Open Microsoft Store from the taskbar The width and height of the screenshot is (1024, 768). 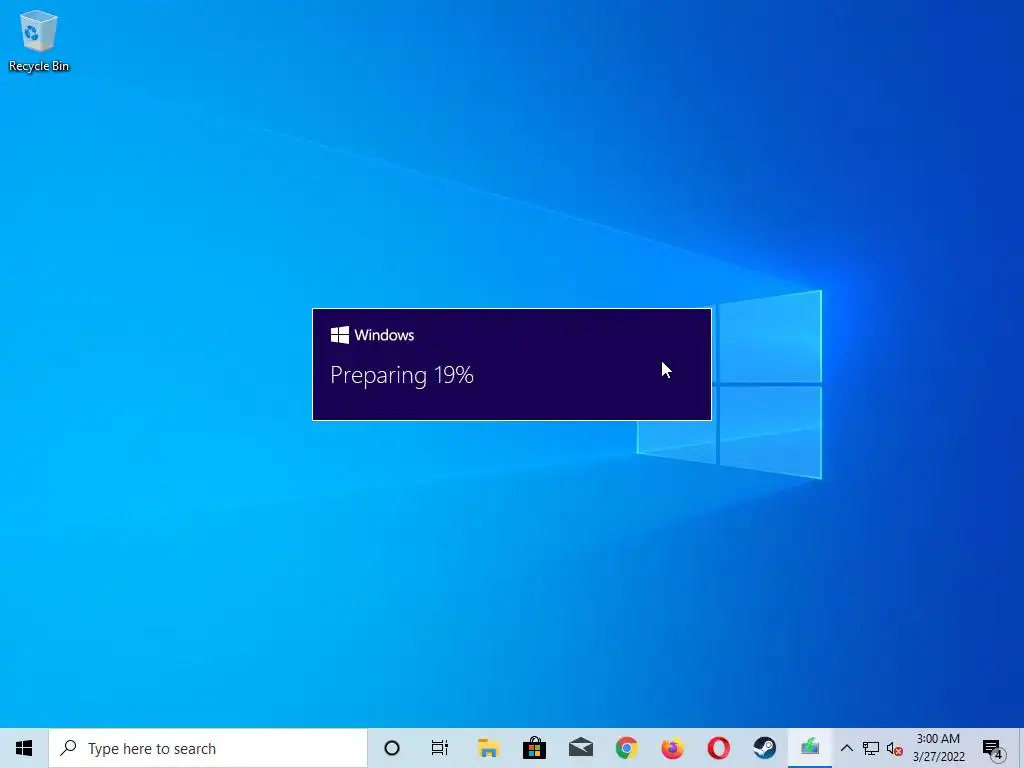pyautogui.click(x=534, y=748)
